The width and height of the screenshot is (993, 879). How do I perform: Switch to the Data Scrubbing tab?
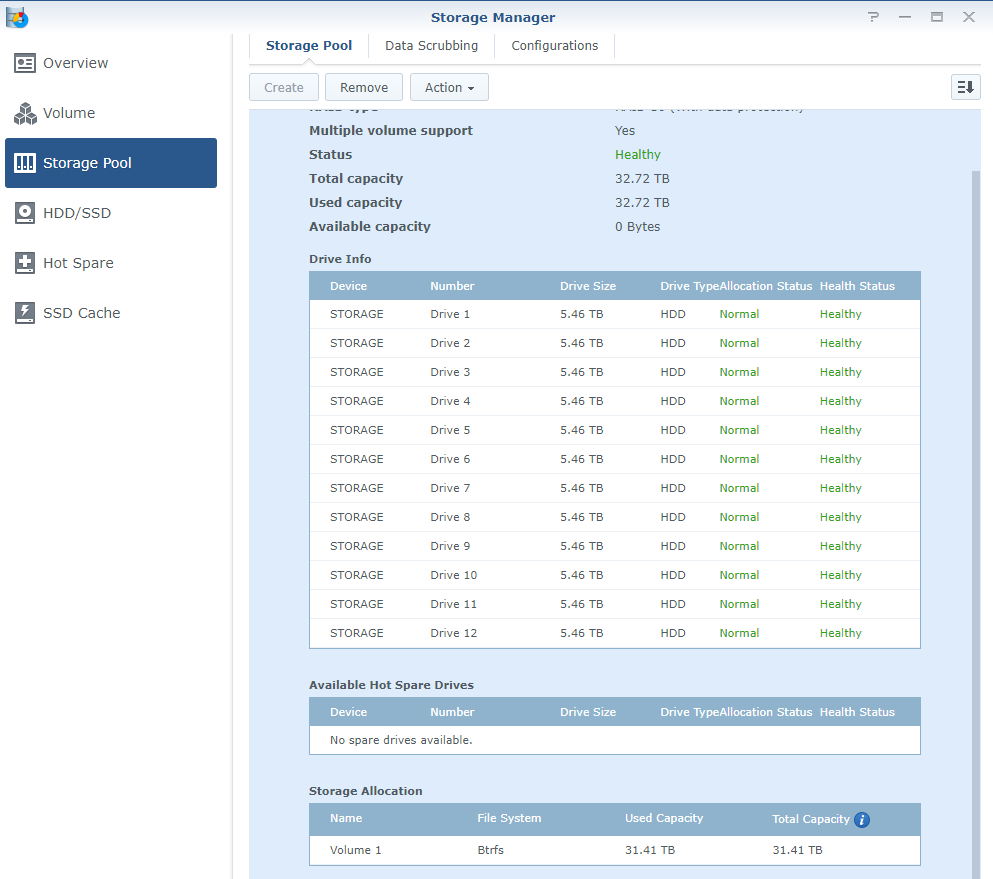[431, 45]
